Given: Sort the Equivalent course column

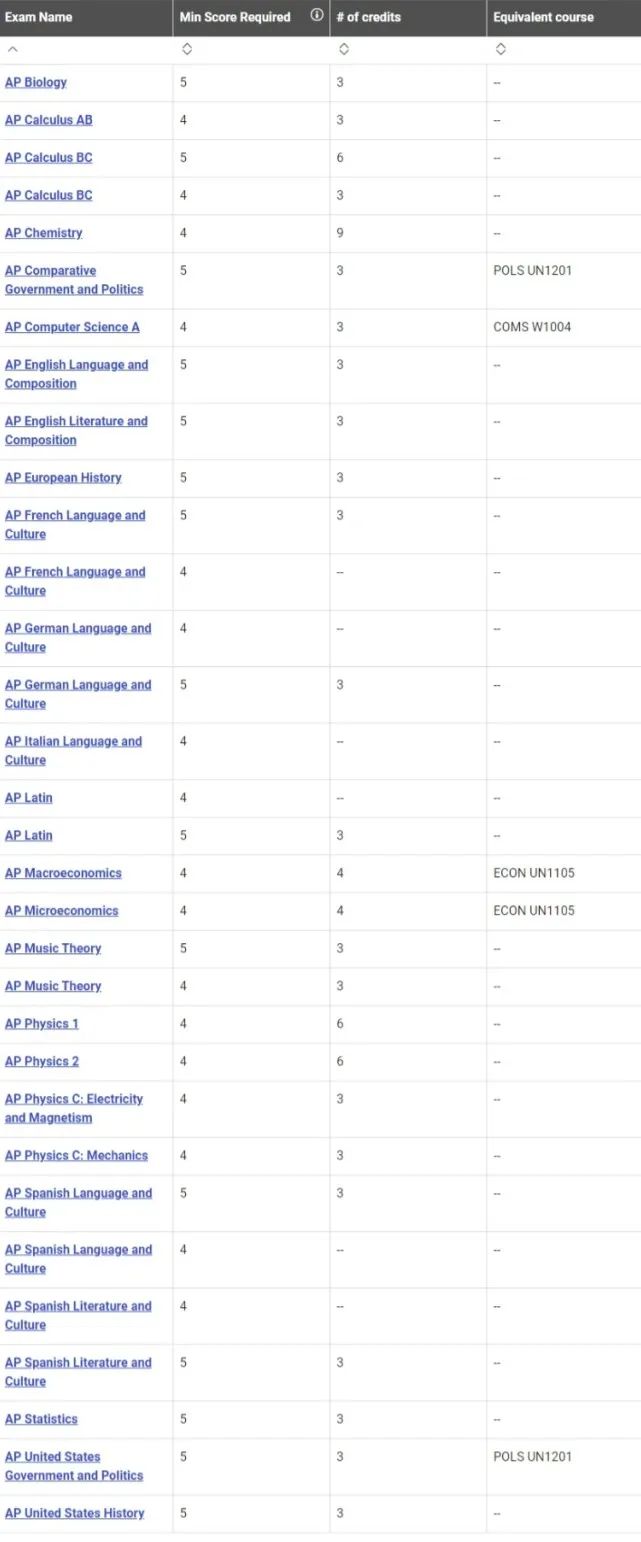Looking at the screenshot, I should [501, 49].
